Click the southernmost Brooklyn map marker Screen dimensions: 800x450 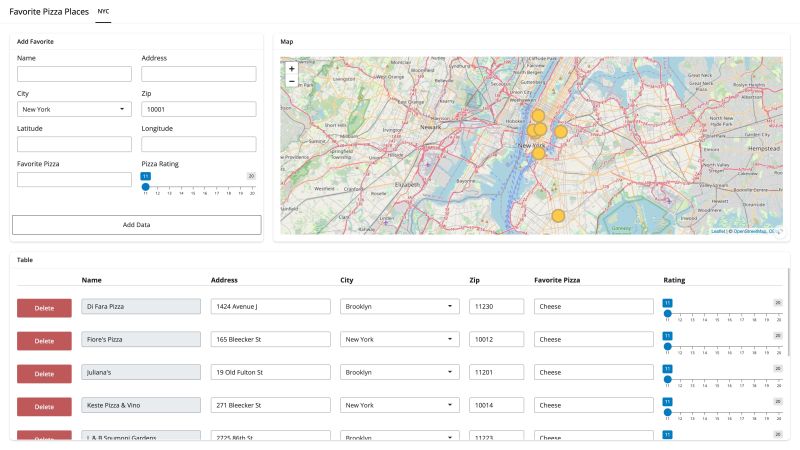(558, 216)
